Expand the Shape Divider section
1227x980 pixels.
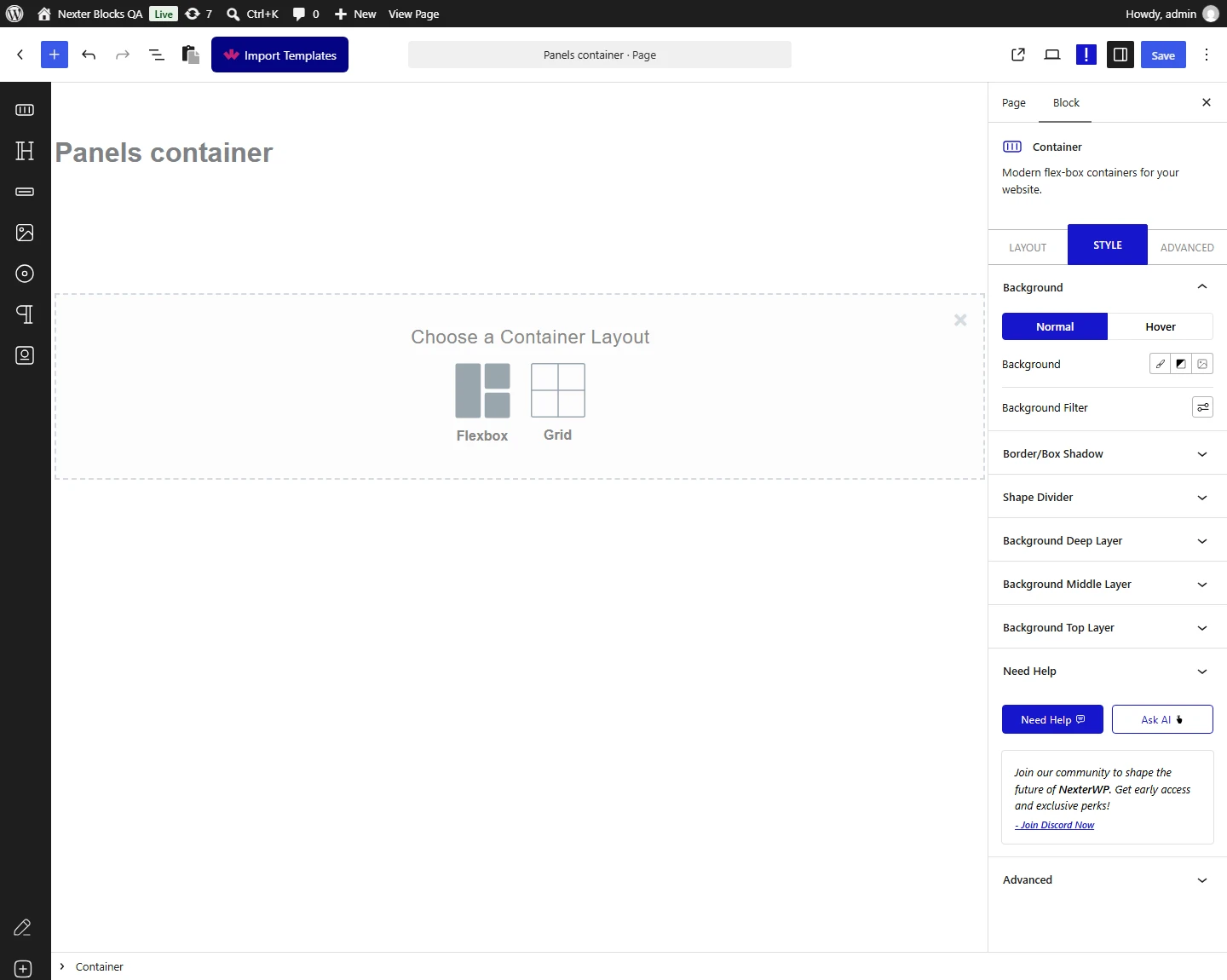pyautogui.click(x=1108, y=497)
